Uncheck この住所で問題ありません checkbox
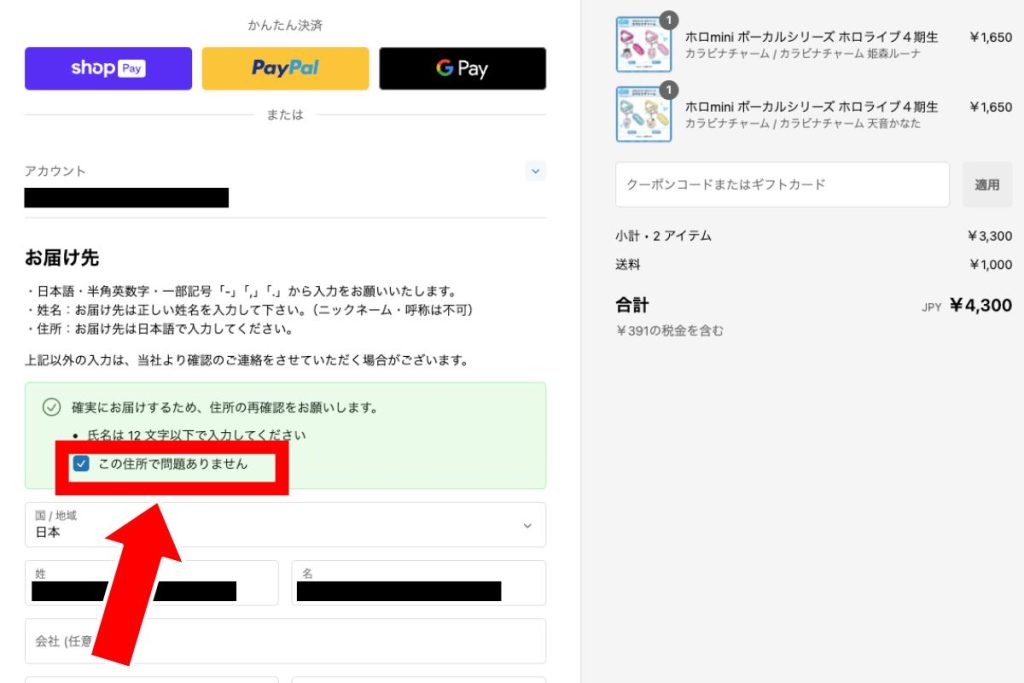This screenshot has width=1024, height=683. tap(82, 464)
